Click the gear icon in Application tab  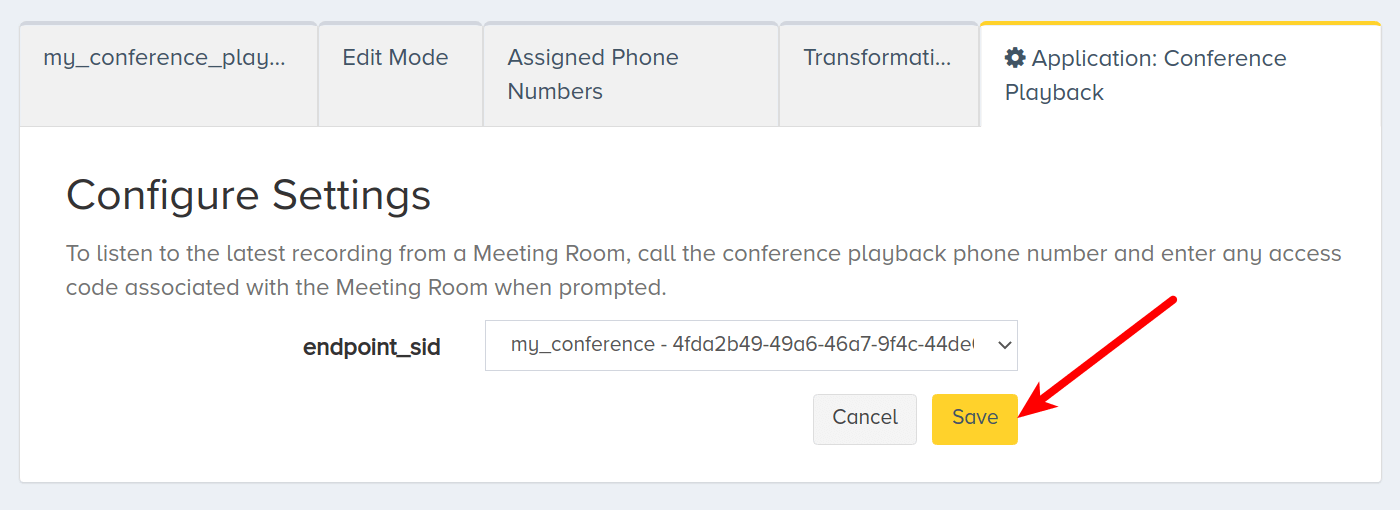tap(1015, 58)
